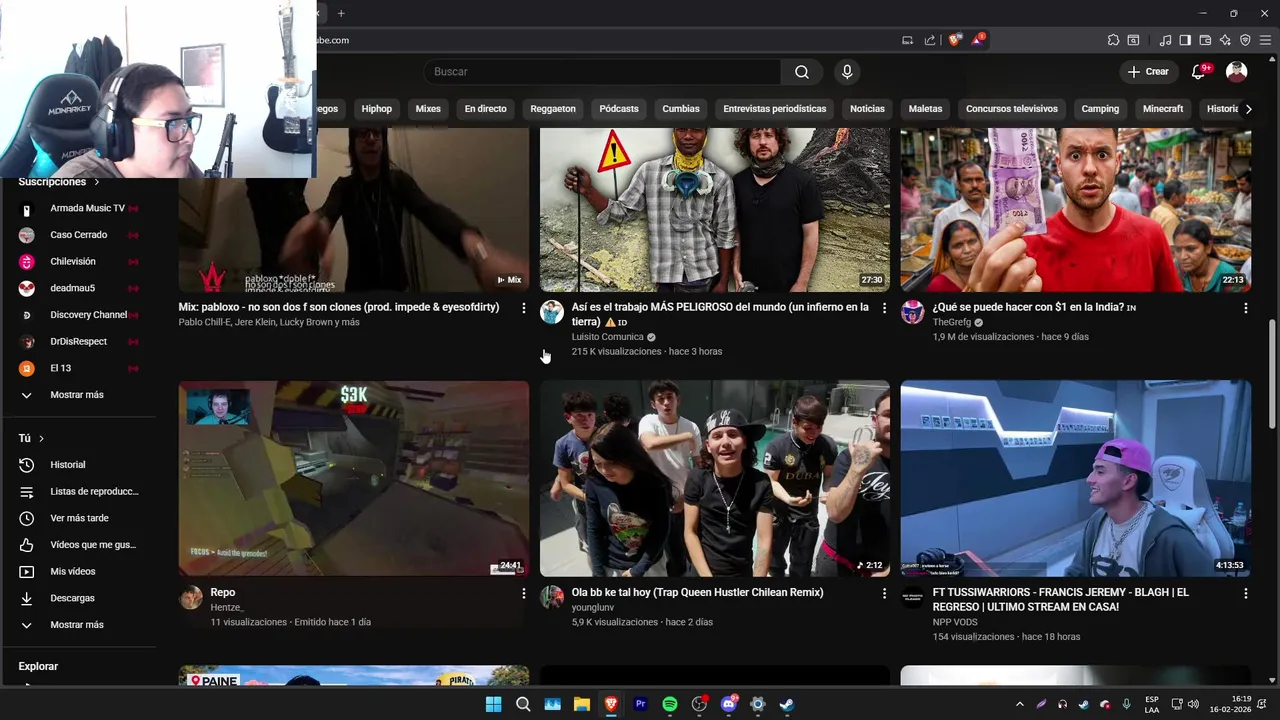The height and width of the screenshot is (720, 1280).
Task: Select the Pódcasts filter chip
Action: 619,109
